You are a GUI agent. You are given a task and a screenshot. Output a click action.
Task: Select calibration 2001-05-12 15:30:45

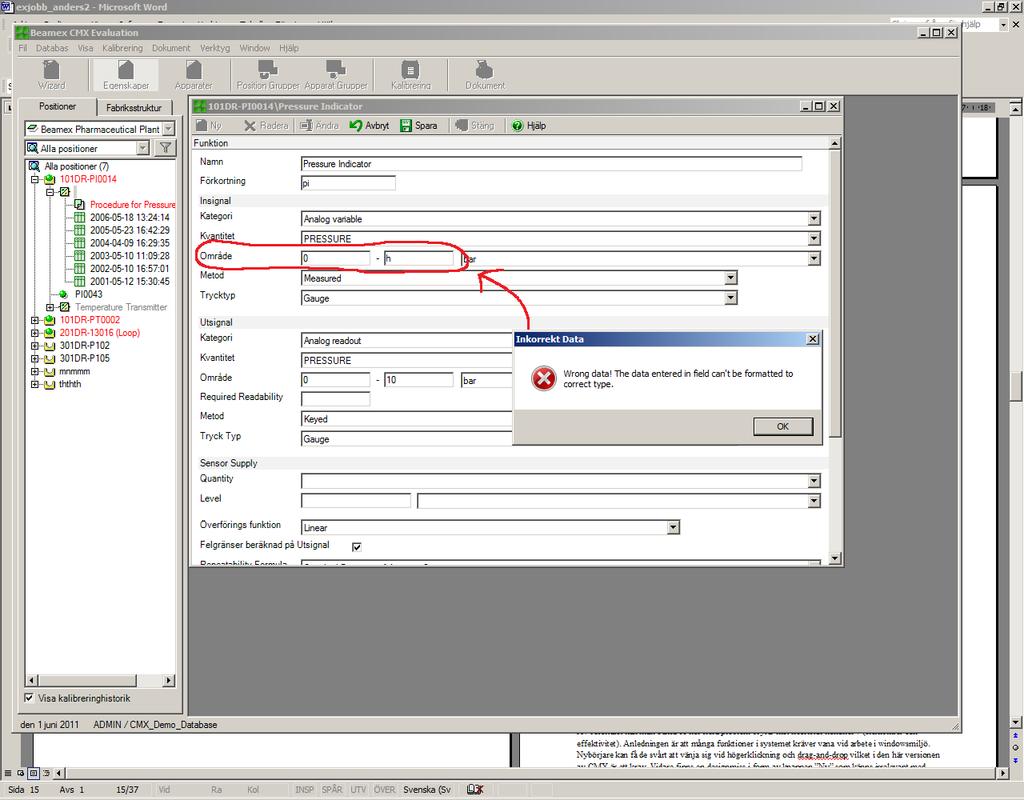(x=129, y=281)
